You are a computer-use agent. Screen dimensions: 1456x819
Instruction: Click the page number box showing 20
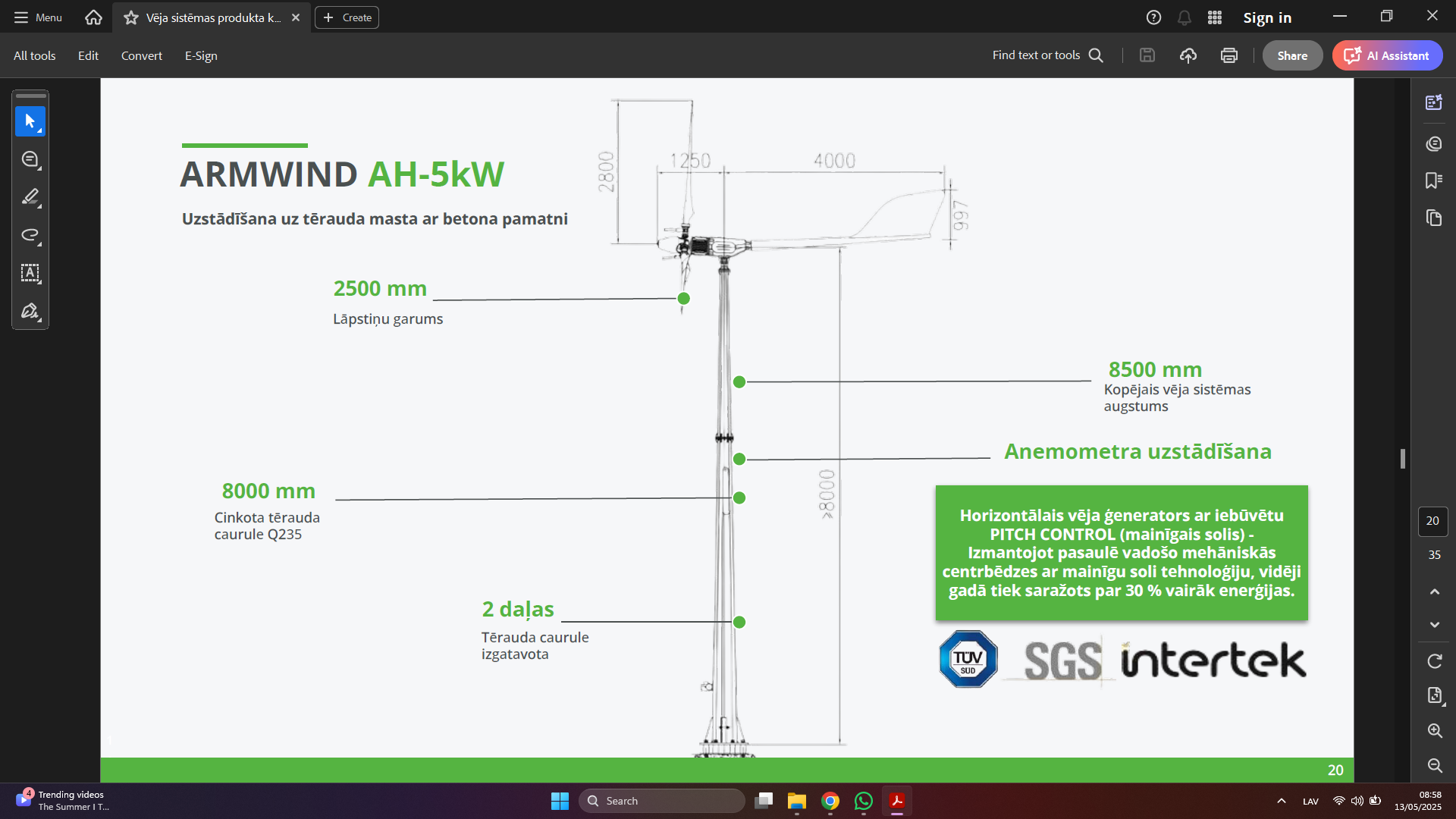pos(1432,521)
